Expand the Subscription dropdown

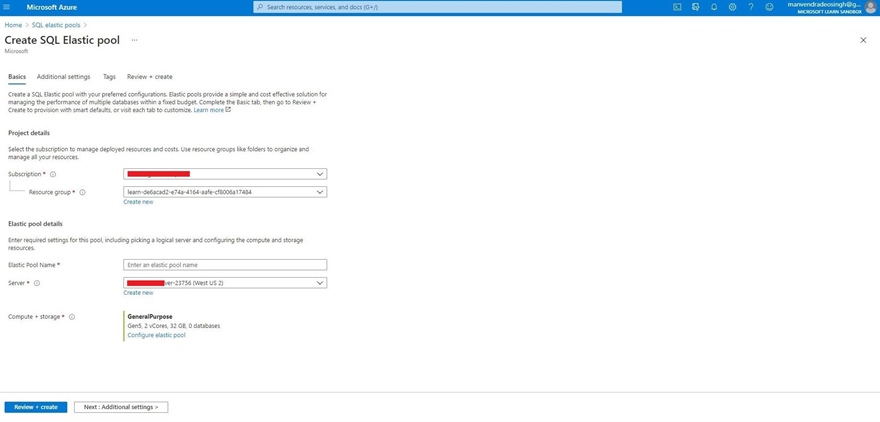pyautogui.click(x=225, y=174)
